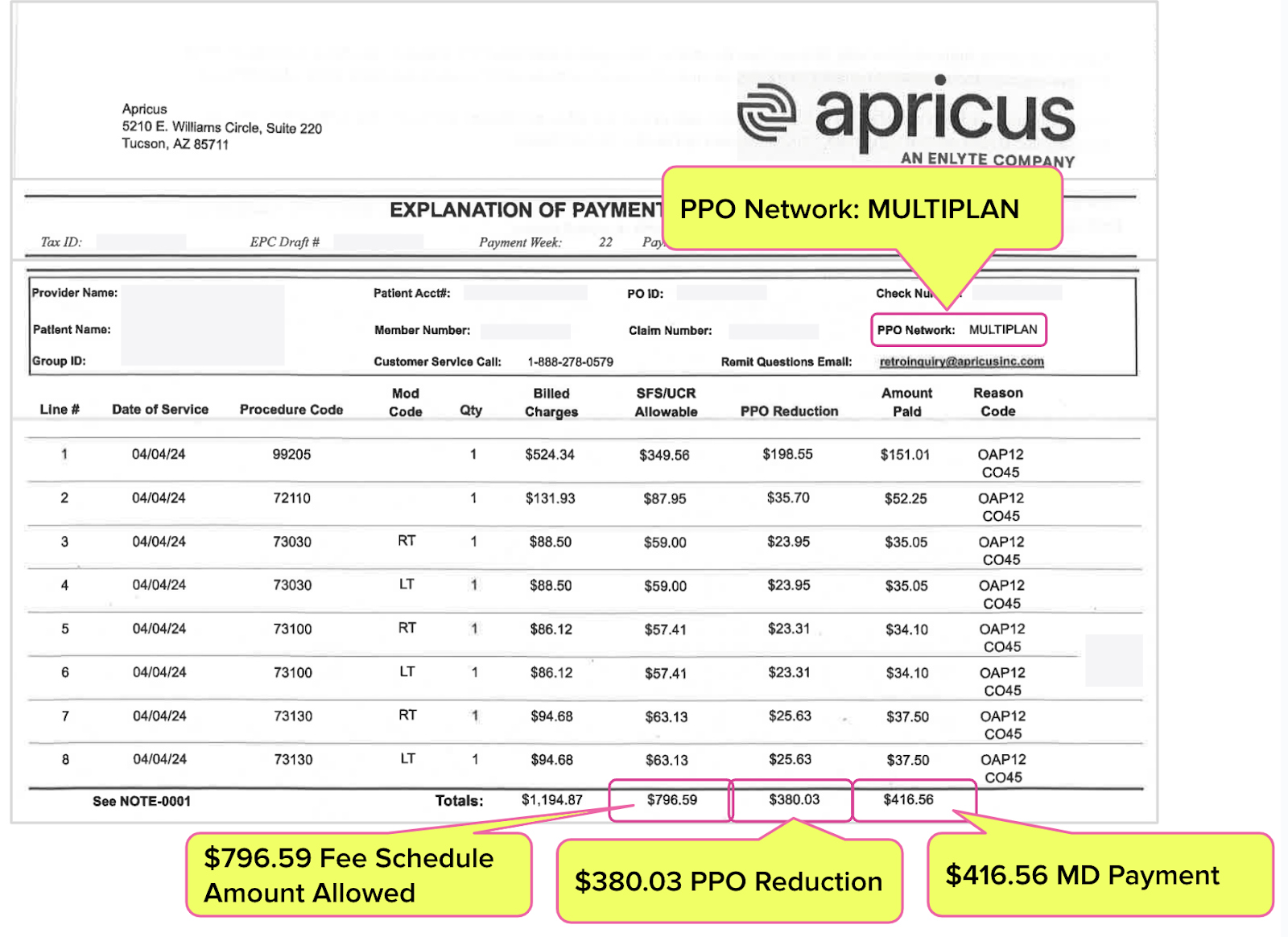Select the "SFS/UCR Allowable" column header
The height and width of the screenshot is (937, 1288).
tap(666, 402)
